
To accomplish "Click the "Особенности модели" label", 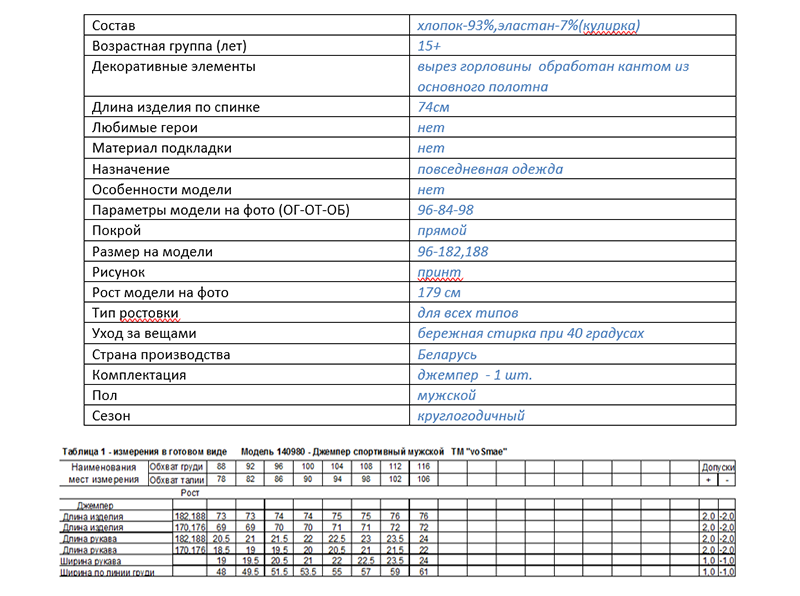I will (161, 189).
